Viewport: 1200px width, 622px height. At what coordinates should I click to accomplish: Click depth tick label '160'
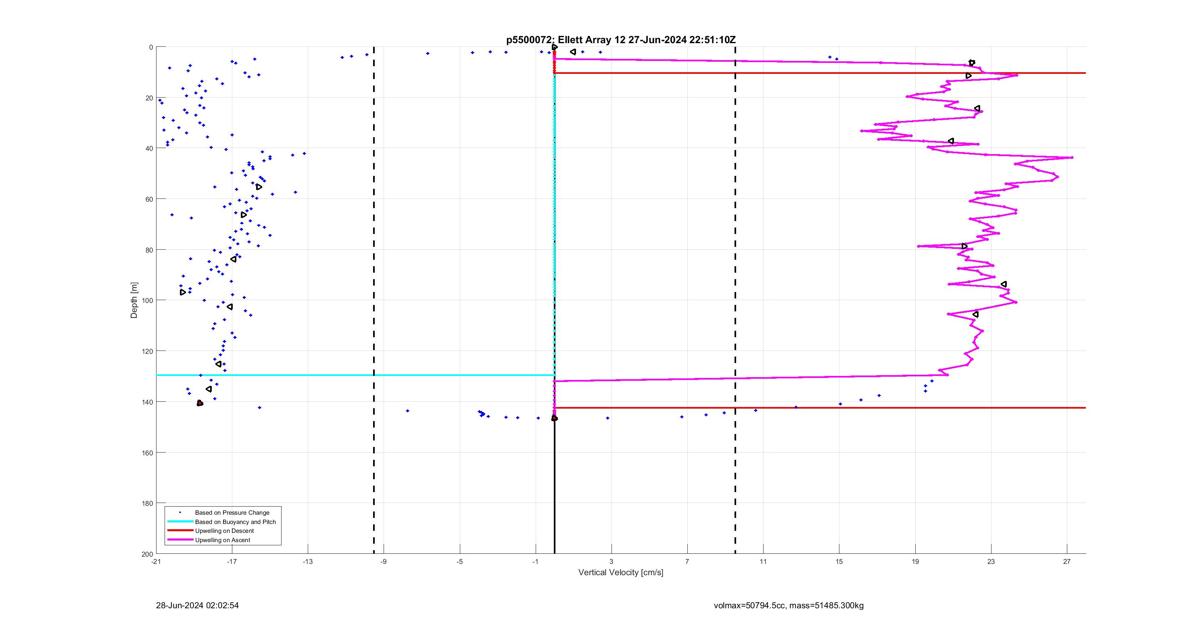tap(146, 452)
